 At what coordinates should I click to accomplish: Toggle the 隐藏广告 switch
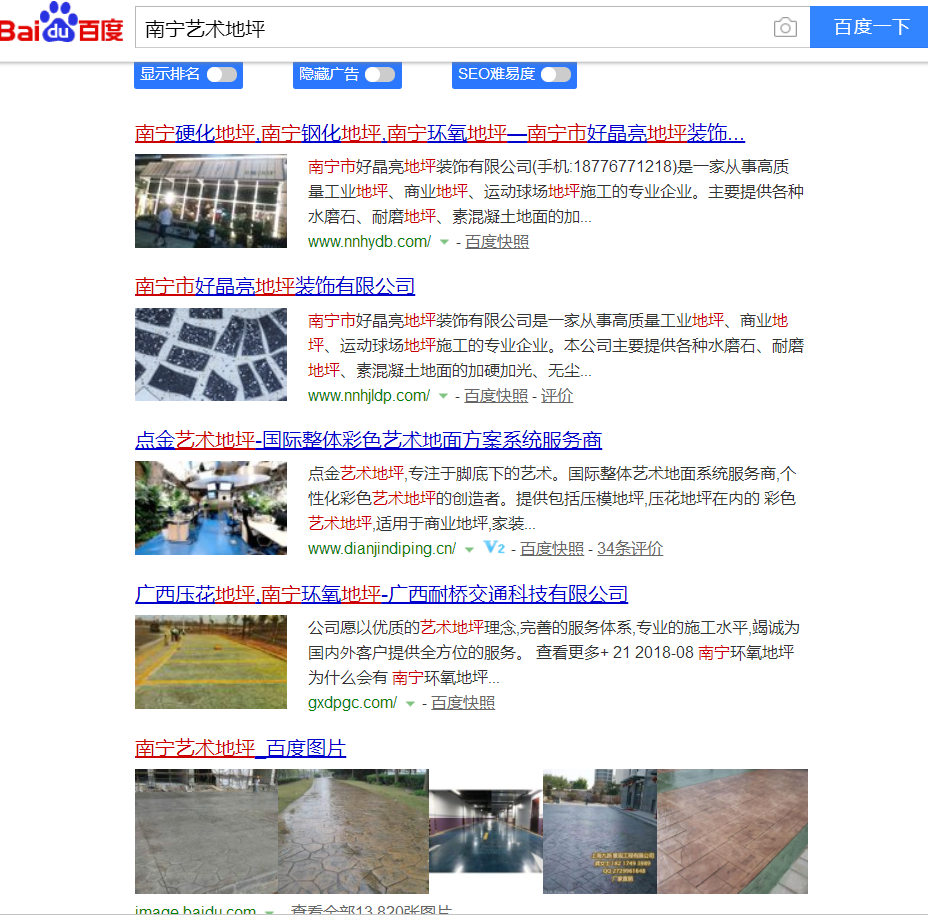(x=380, y=75)
